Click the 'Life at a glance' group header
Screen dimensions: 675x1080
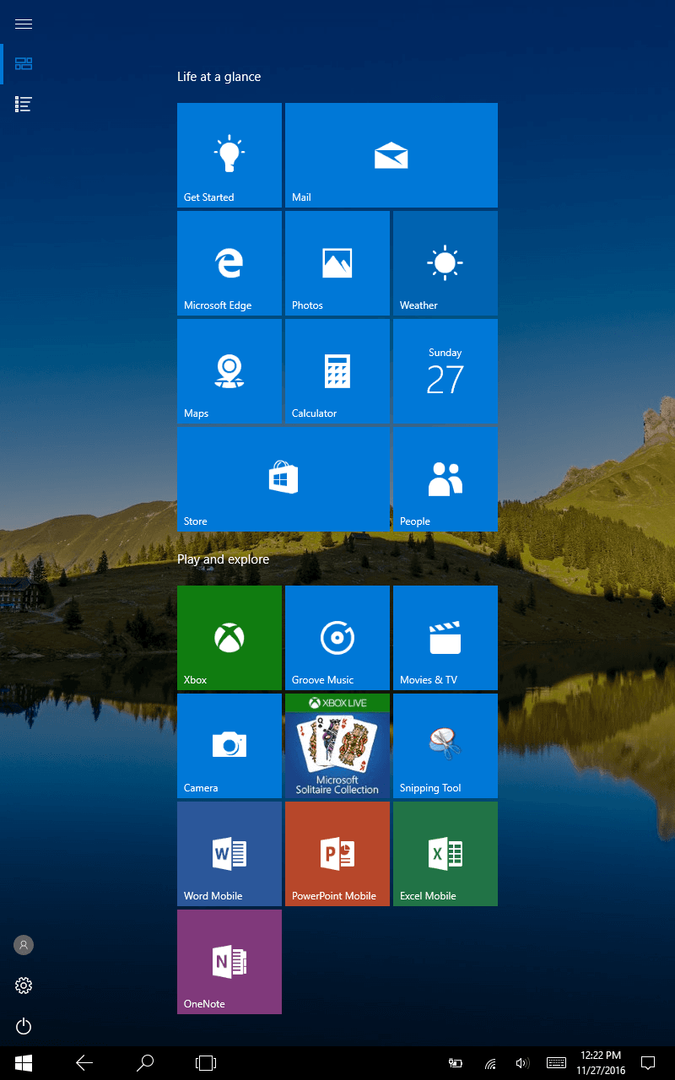219,76
